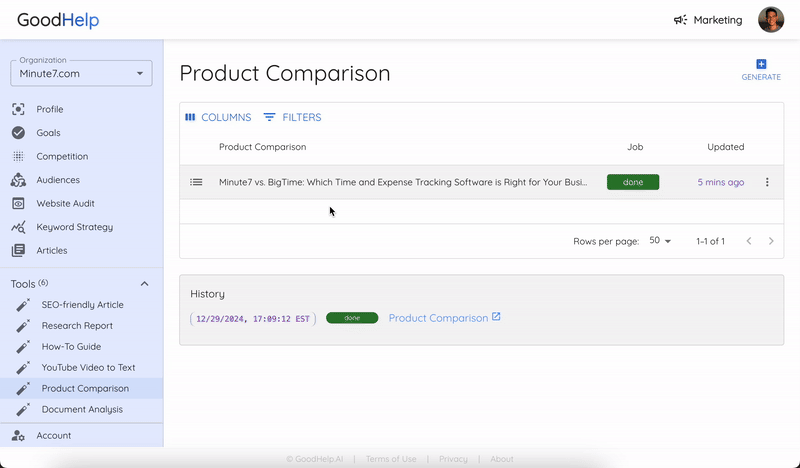
Task: Click the Keyword Strategy chart icon
Action: click(x=18, y=227)
